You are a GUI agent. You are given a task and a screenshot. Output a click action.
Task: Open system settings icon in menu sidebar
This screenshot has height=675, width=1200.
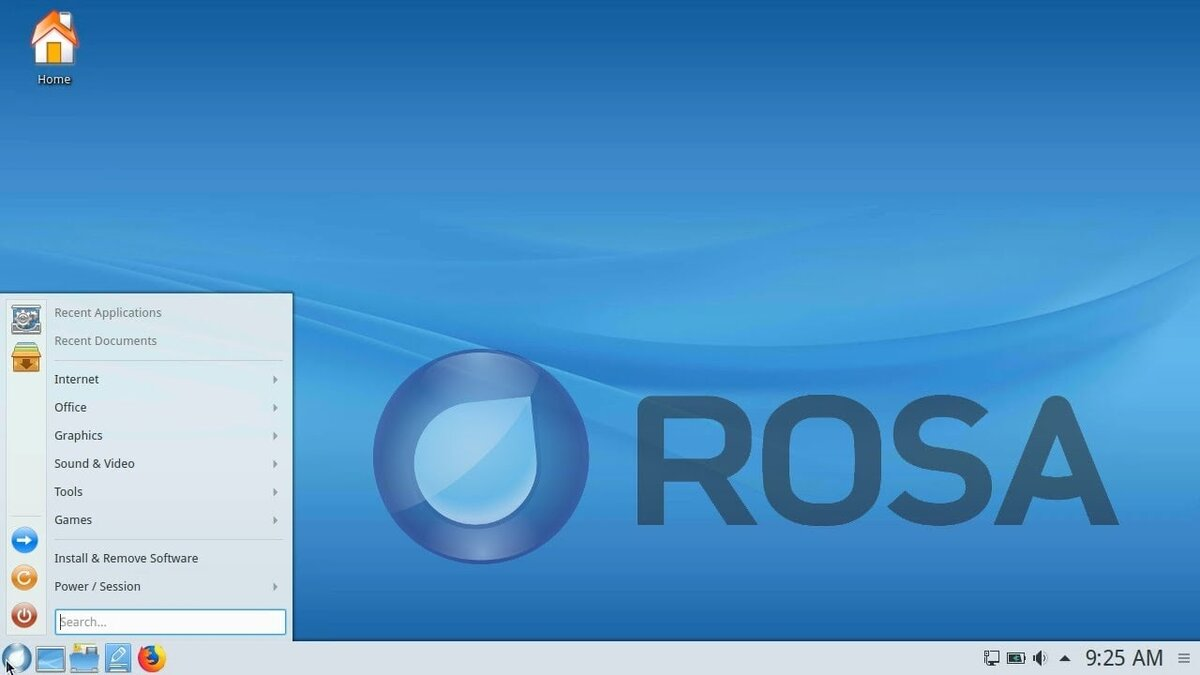pos(26,320)
